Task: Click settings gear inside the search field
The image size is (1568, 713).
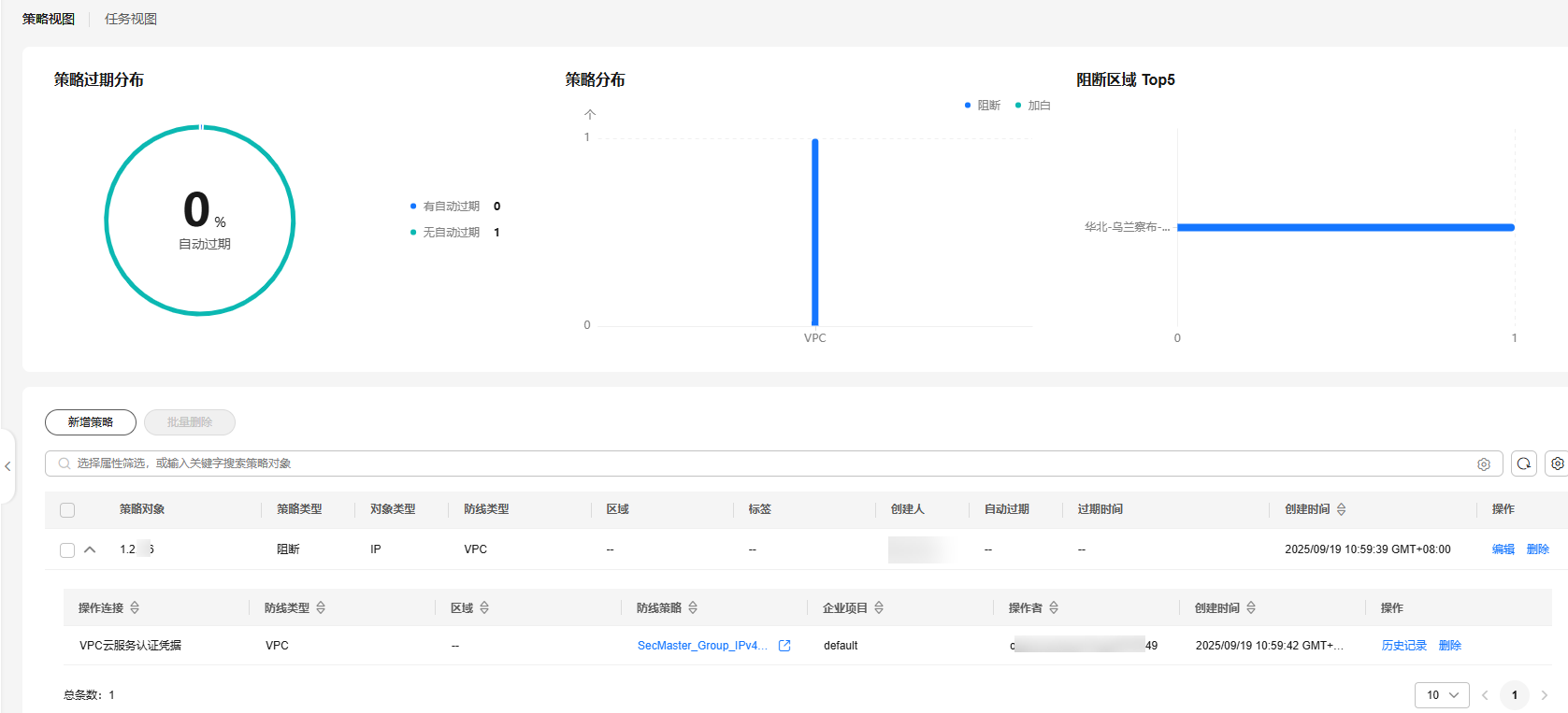Action: pos(1484,464)
